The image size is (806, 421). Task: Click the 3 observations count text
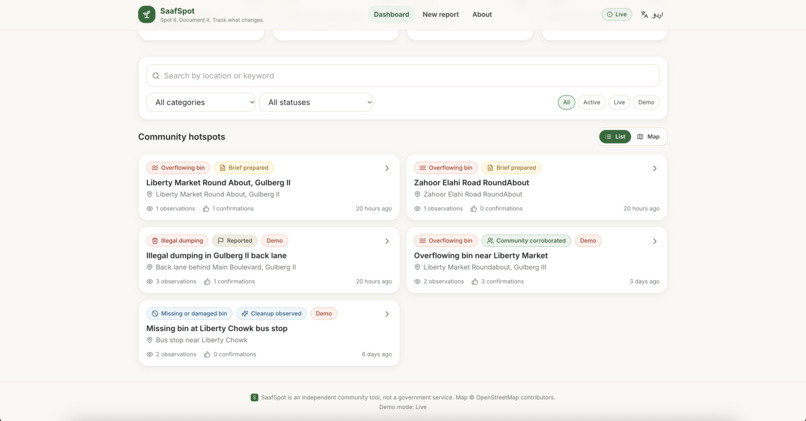tap(176, 282)
